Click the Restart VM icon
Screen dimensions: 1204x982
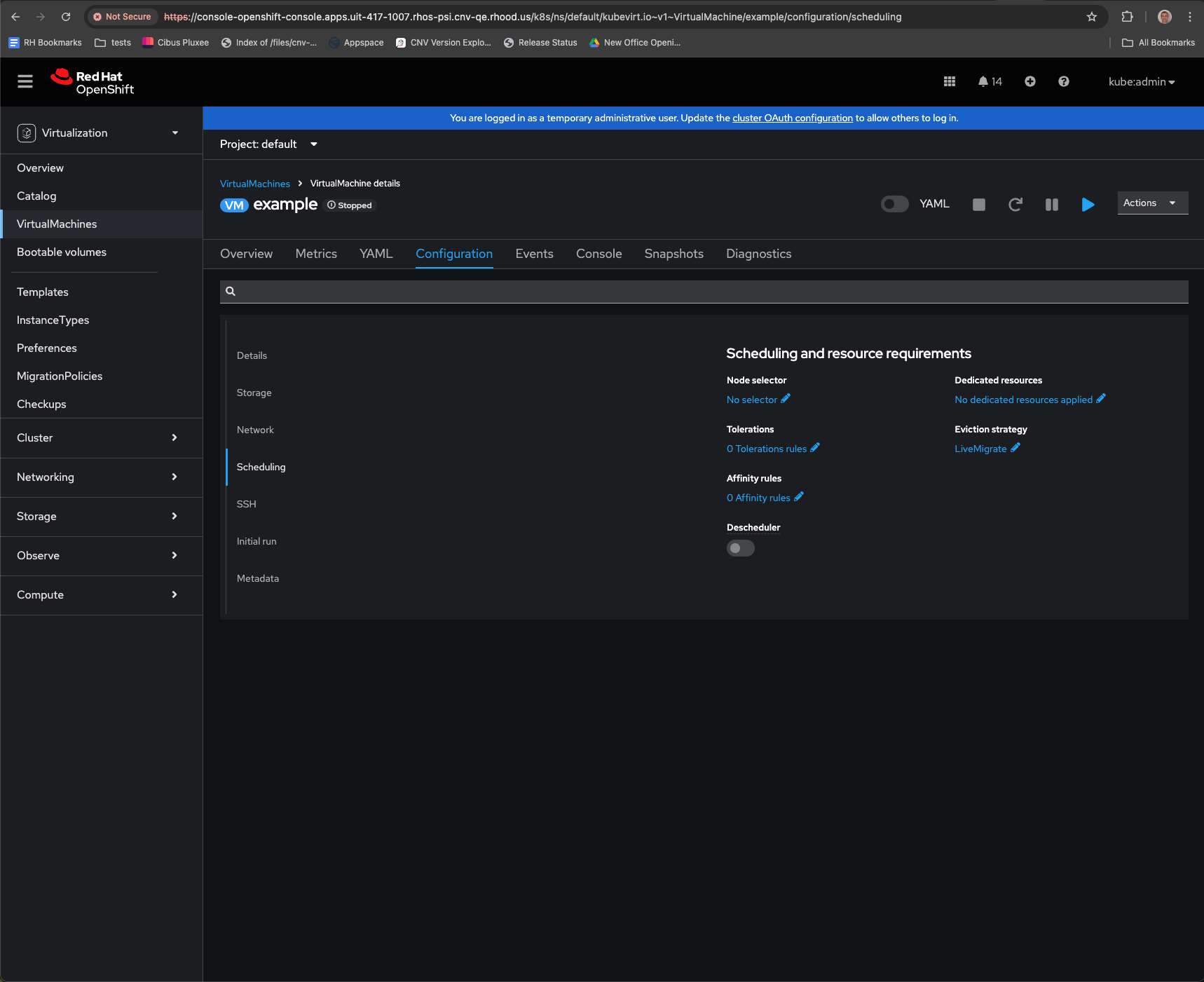pos(1015,205)
